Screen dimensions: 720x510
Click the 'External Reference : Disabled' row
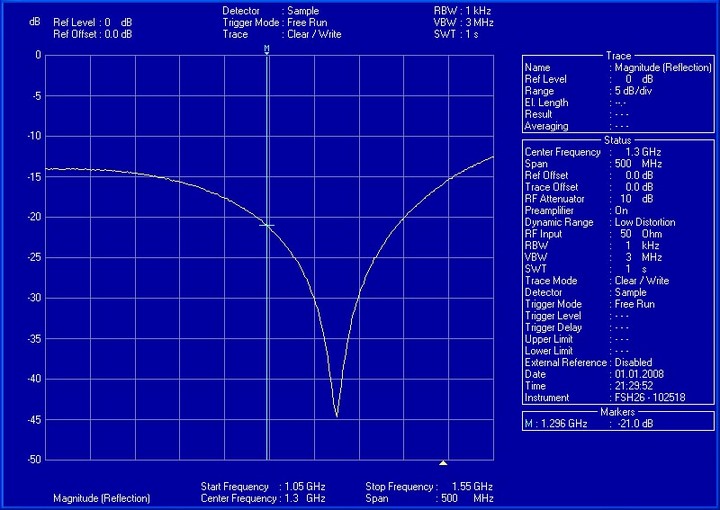(588, 363)
